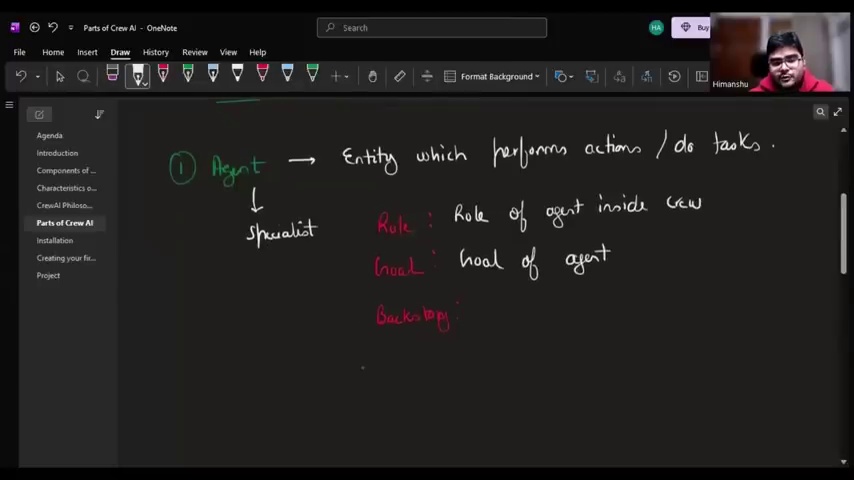Image resolution: width=854 pixels, height=480 pixels.
Task: Toggle the navigation pane hamburger icon
Action: pyautogui.click(x=9, y=105)
